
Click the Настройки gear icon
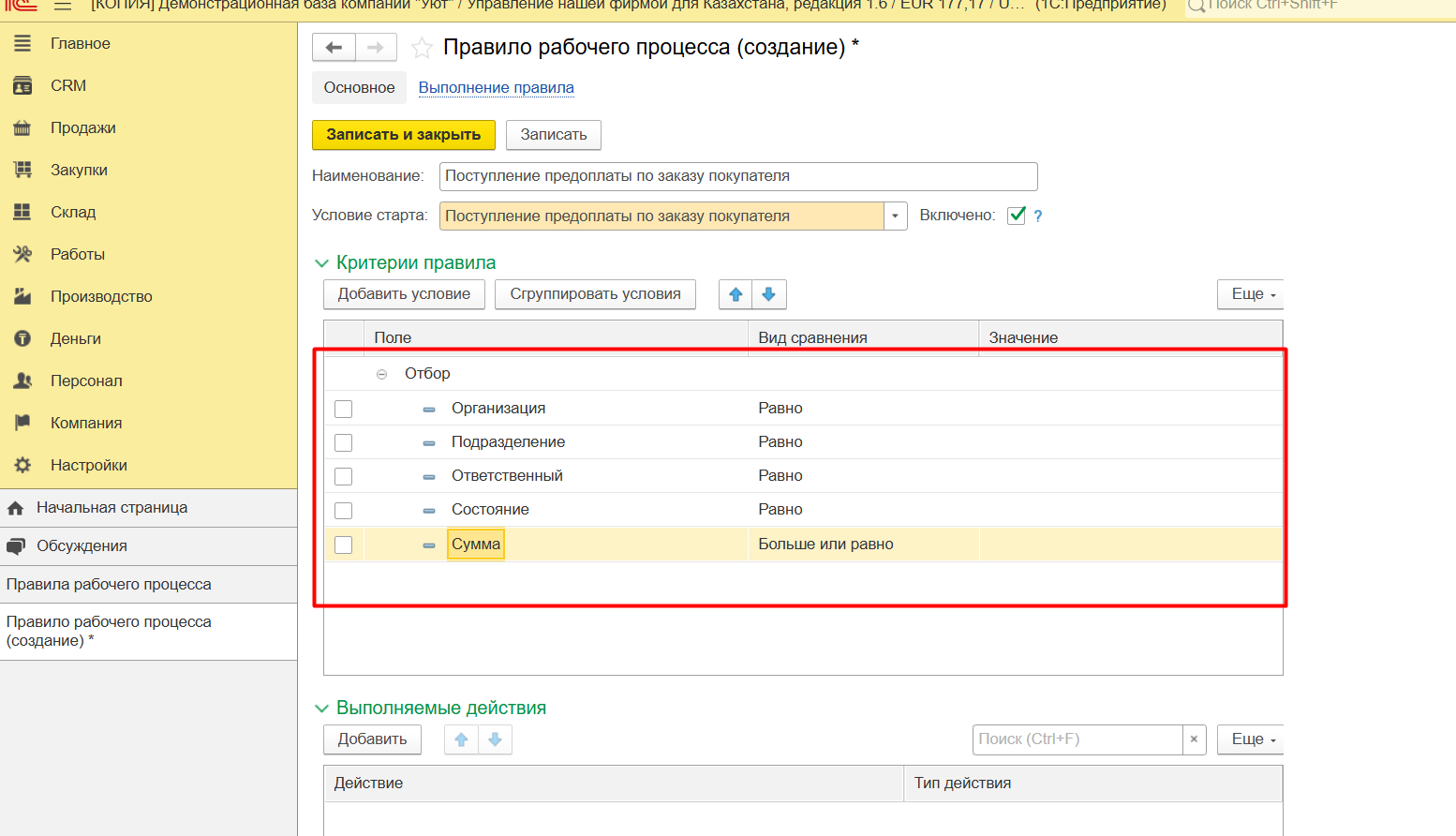click(x=22, y=466)
